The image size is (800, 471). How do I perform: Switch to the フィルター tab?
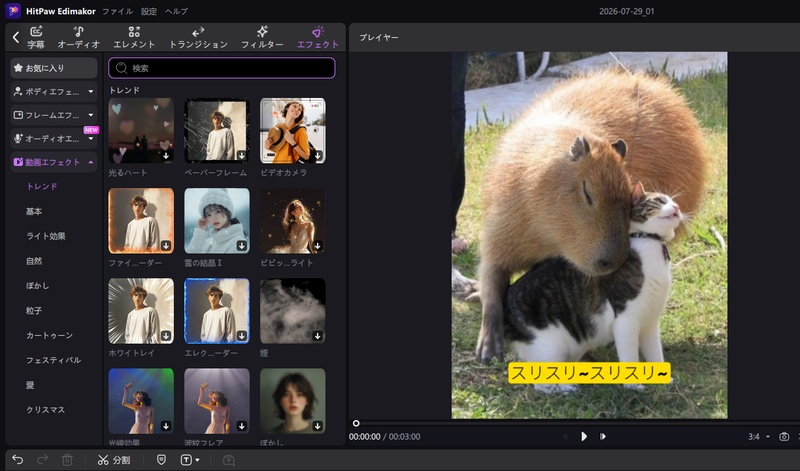coord(262,38)
